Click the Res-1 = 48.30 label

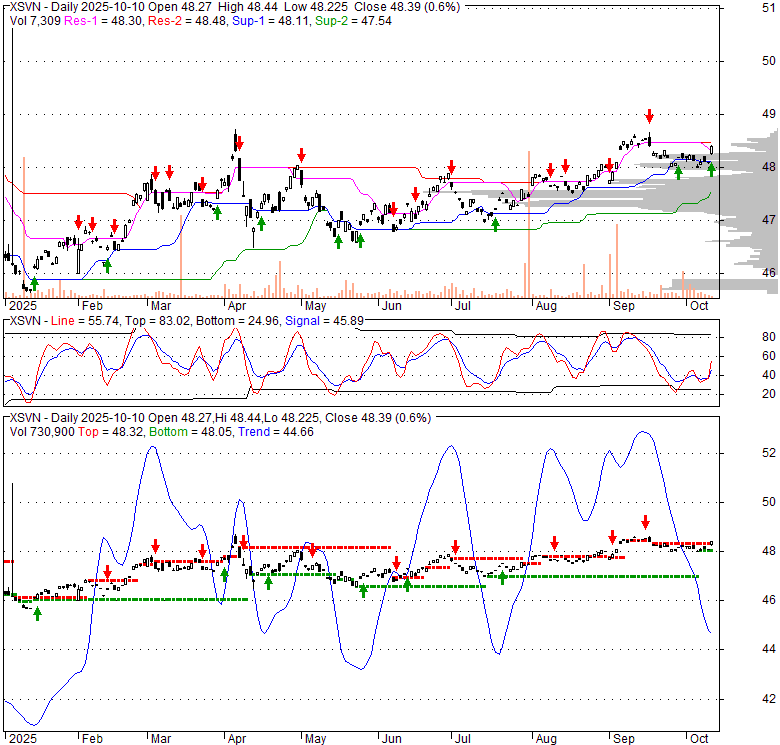tap(110, 19)
